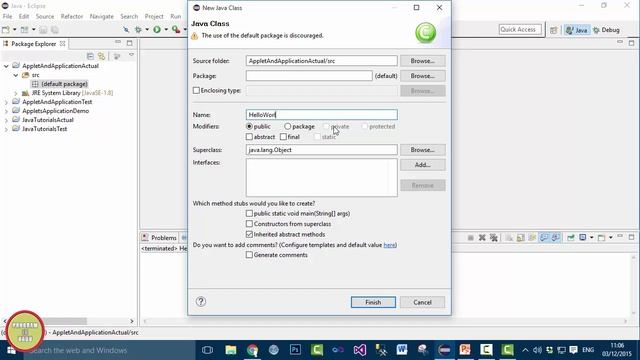This screenshot has height=360, width=640.
Task: Open the Edit menu
Action: 24,16
